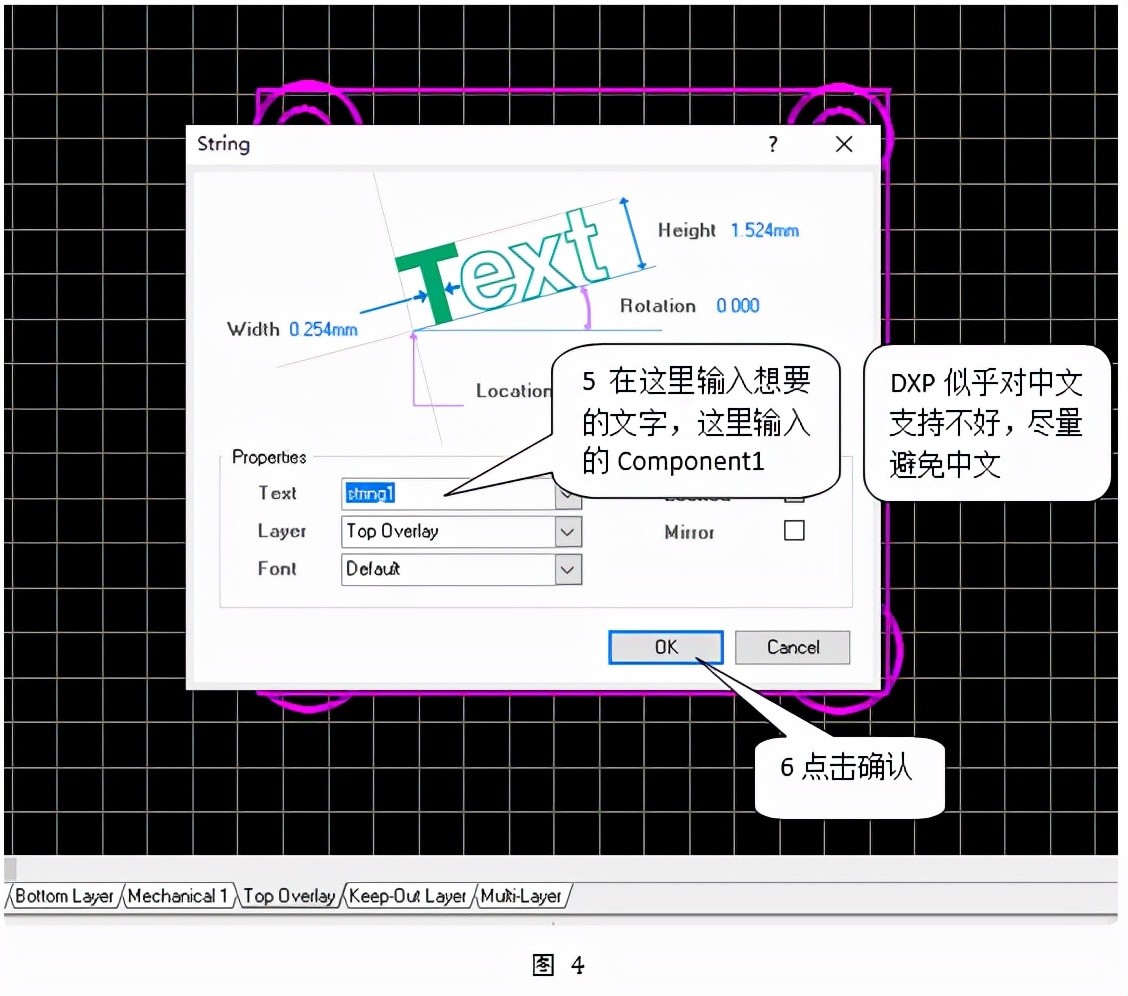Viewport: 1128px width, 996px height.
Task: Select the Mechanical 1 layer tab
Action: point(179,895)
